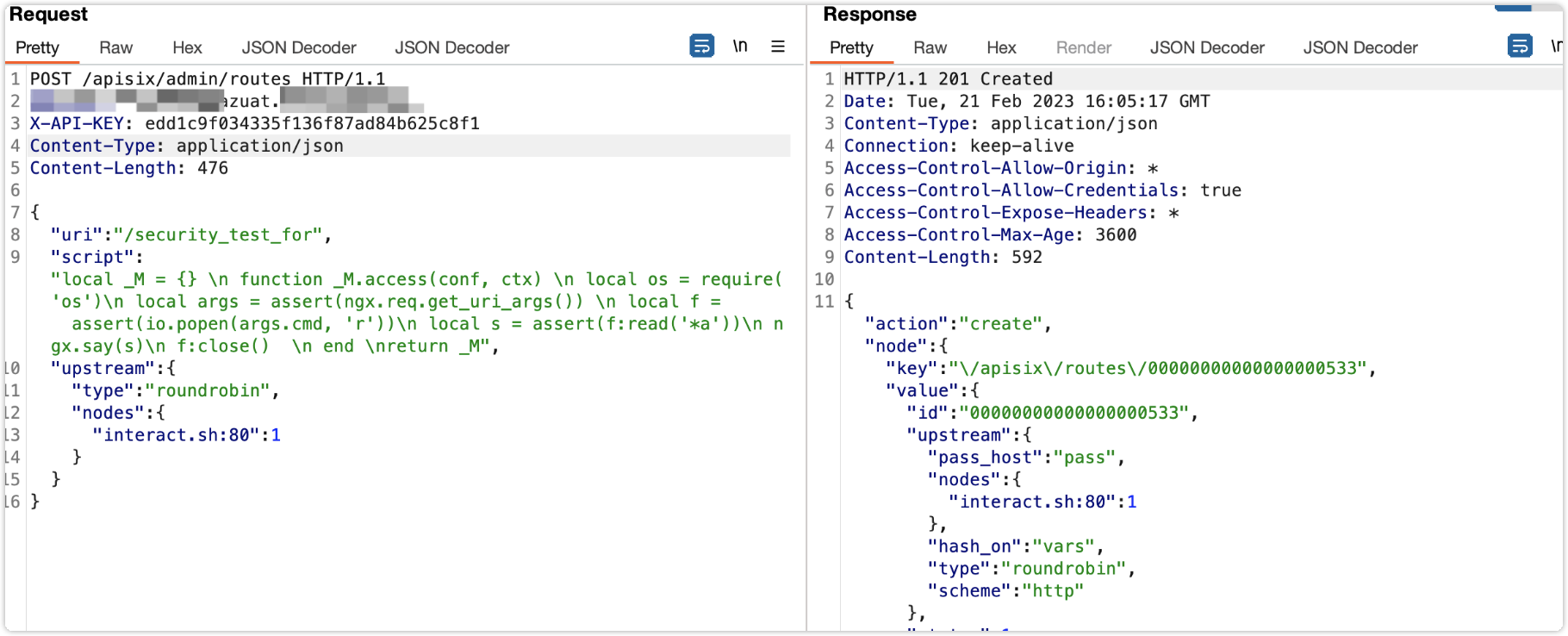Switch to Raw tab in Response panel
This screenshot has height=636, width=1568.
click(930, 48)
